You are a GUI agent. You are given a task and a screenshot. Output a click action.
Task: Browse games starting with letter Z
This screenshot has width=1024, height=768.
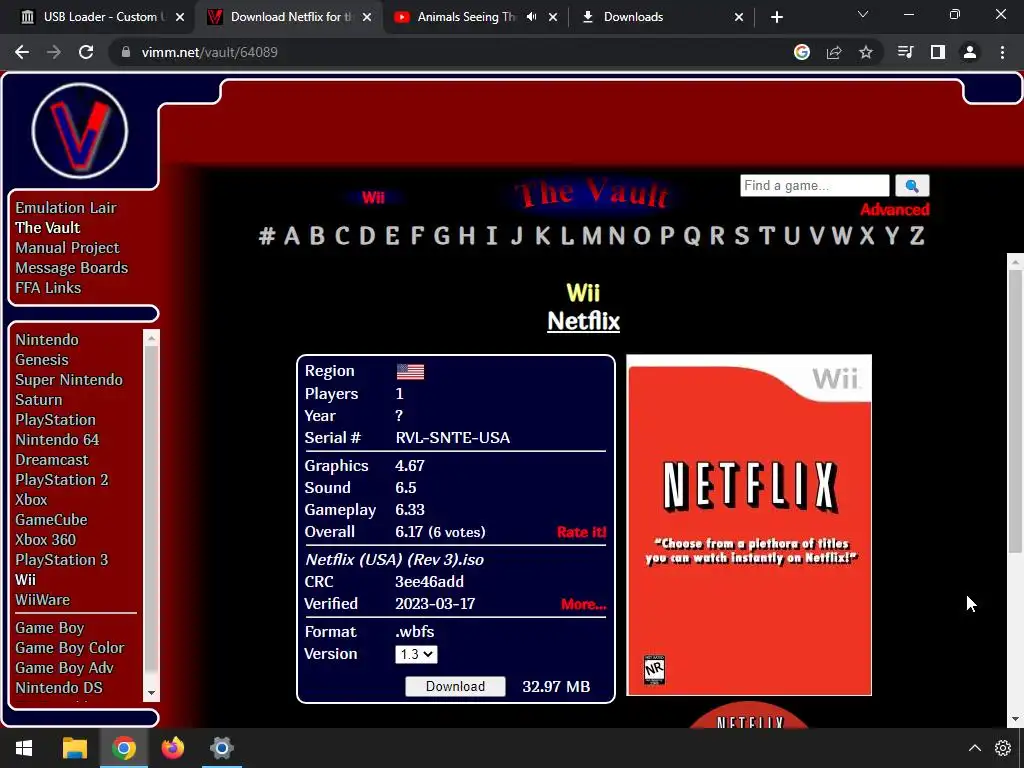click(x=917, y=236)
